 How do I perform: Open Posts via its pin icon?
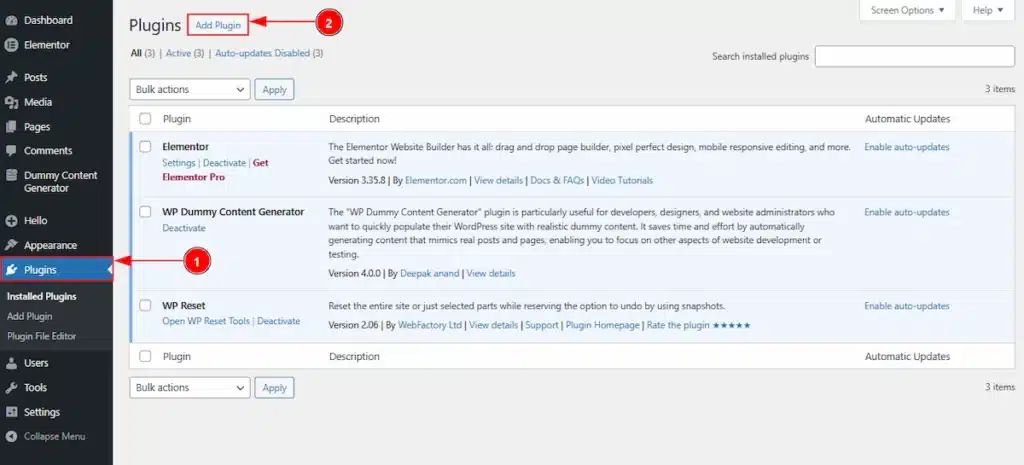point(11,78)
